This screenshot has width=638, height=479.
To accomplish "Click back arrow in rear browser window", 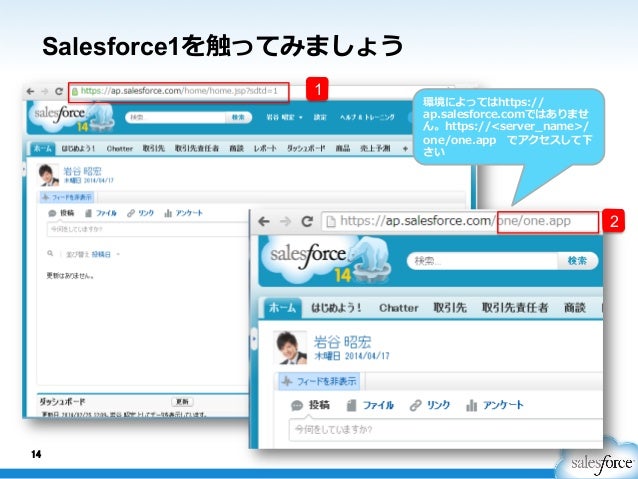I will click(30, 91).
